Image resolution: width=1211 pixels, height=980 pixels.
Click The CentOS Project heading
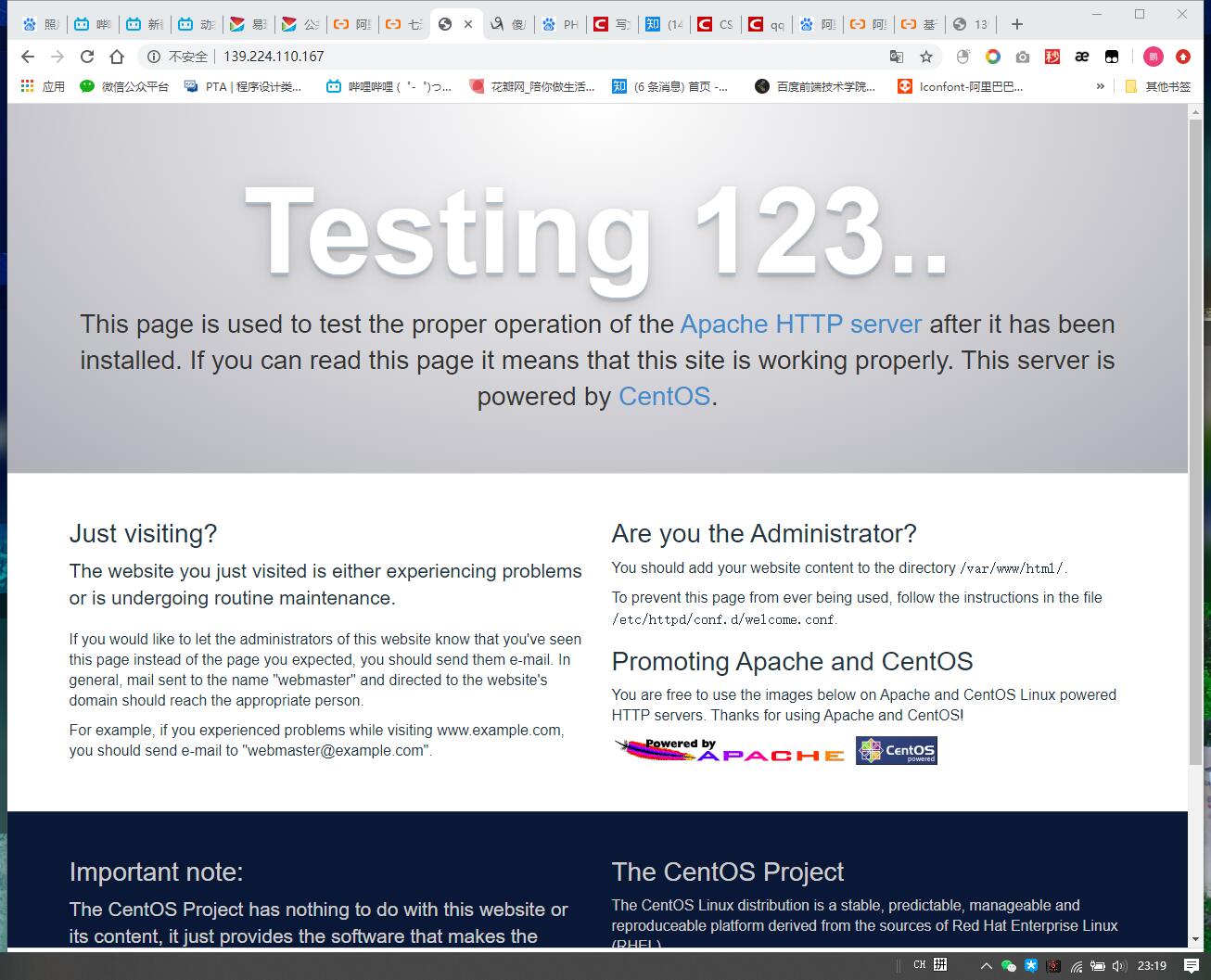(x=728, y=872)
